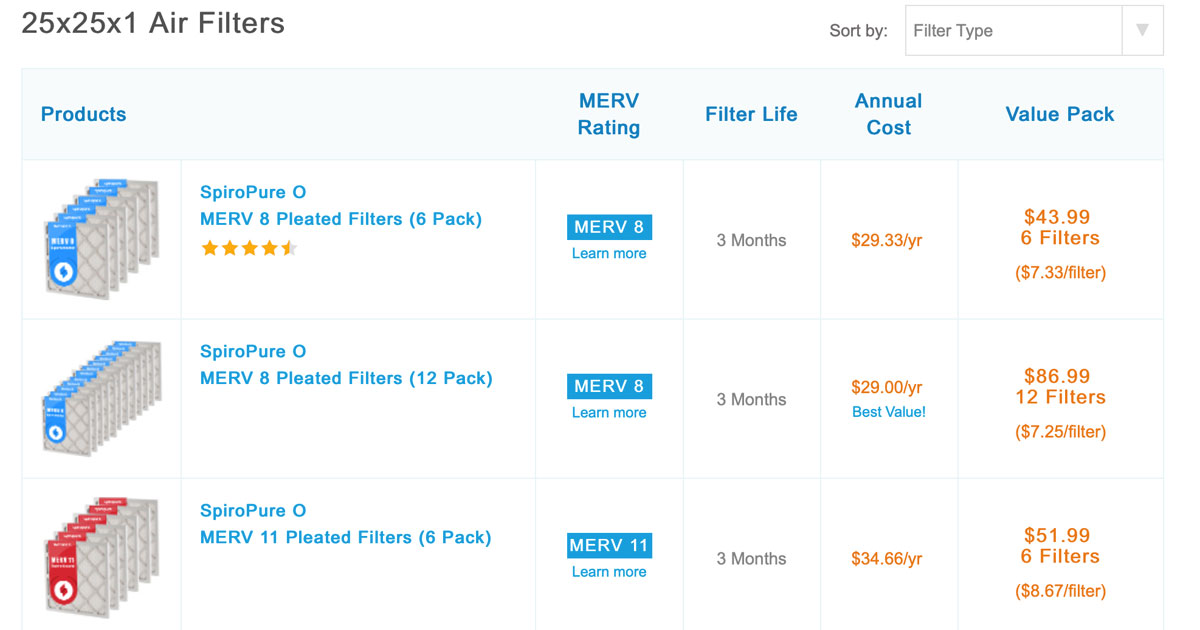The width and height of the screenshot is (1200, 630).
Task: Click the MERV 8 twelve-pack product image
Action: [102, 399]
